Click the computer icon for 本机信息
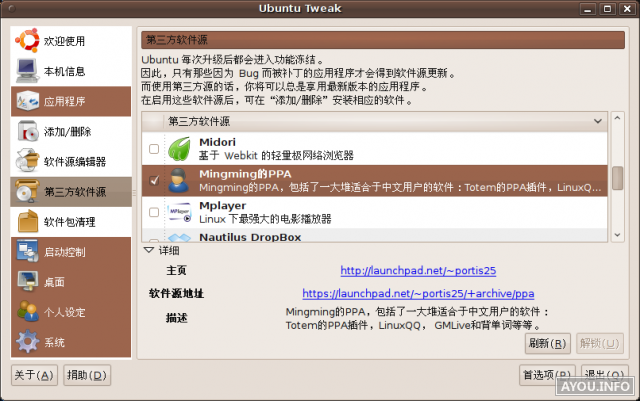This screenshot has width=640, height=401. tap(27, 71)
